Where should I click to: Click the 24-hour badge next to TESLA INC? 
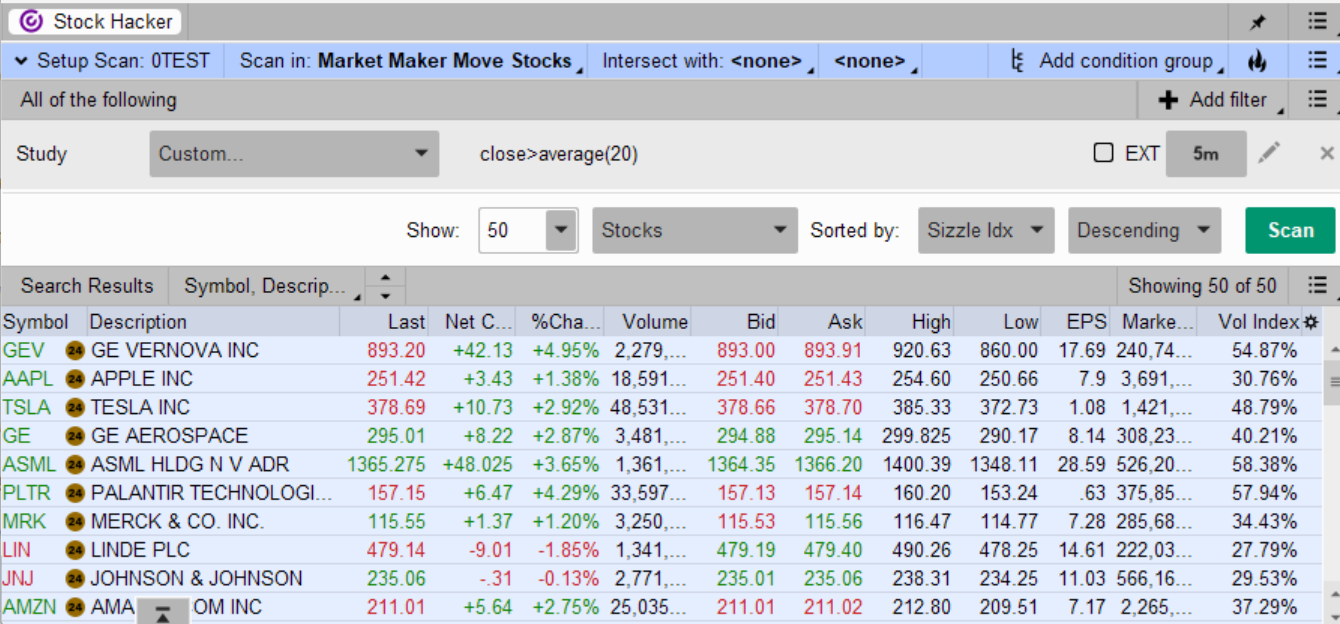pyautogui.click(x=75, y=408)
